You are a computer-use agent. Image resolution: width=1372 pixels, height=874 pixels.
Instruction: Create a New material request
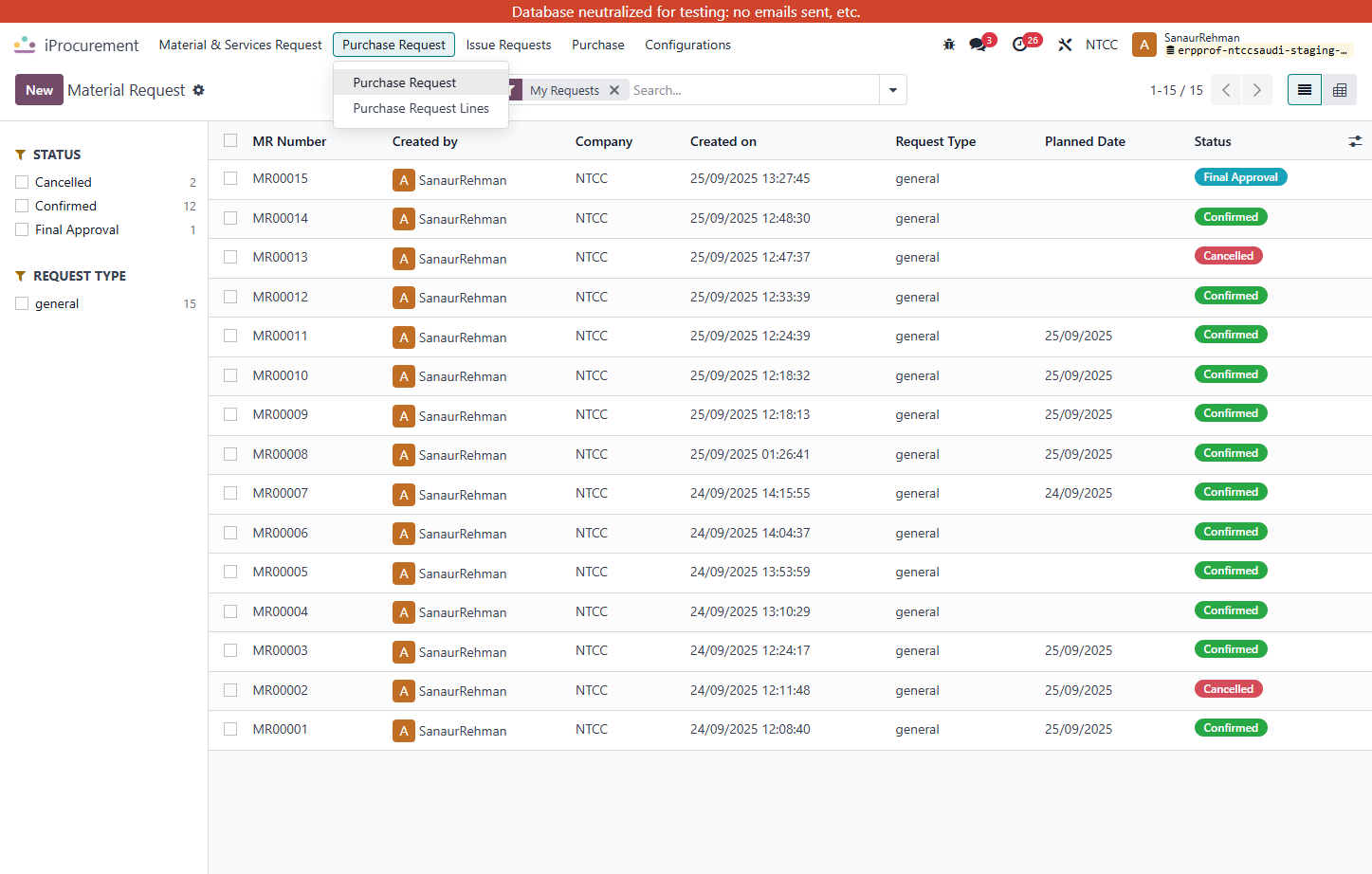click(39, 90)
